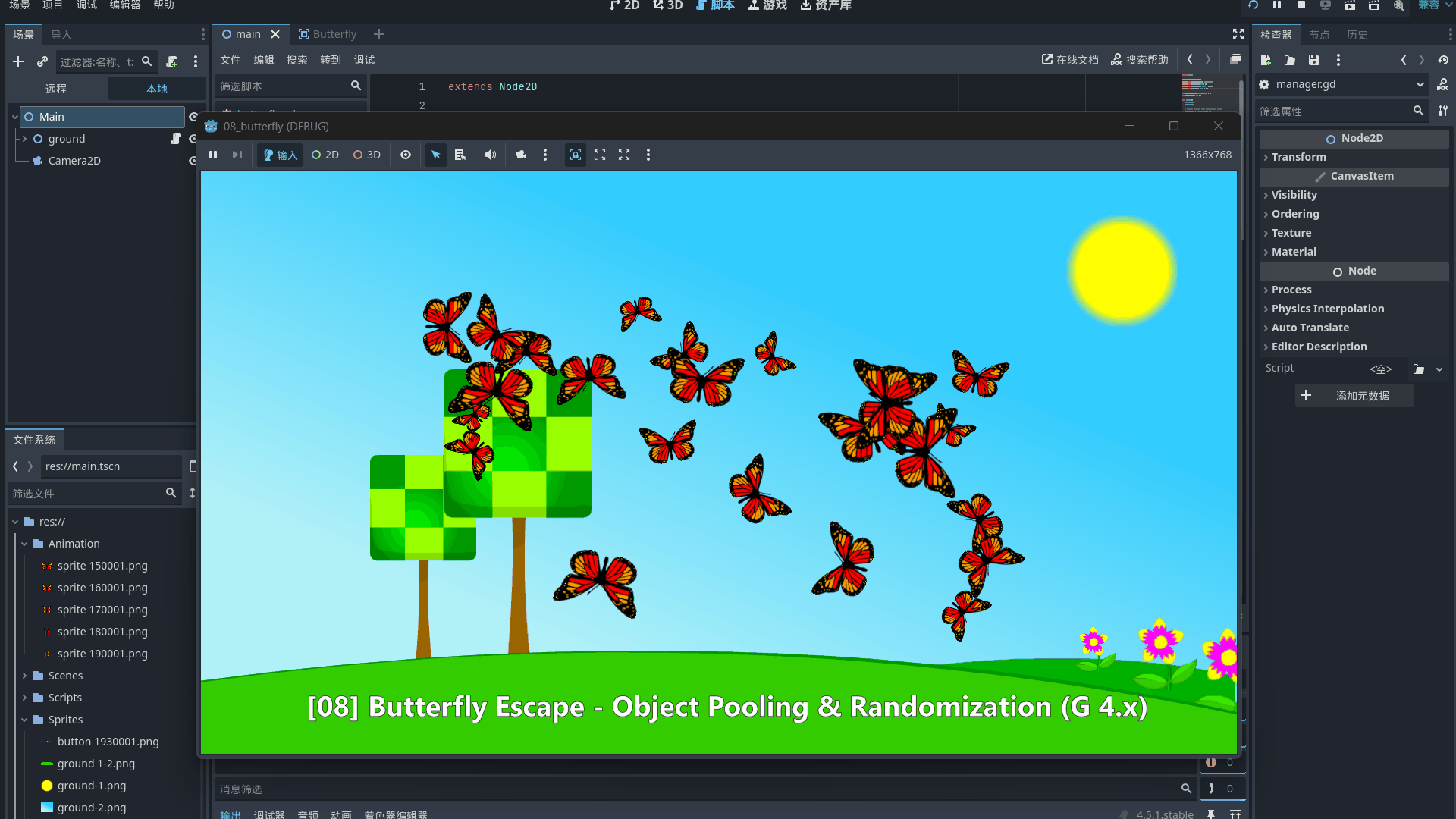Open 在线文档 online docs link

(1069, 60)
